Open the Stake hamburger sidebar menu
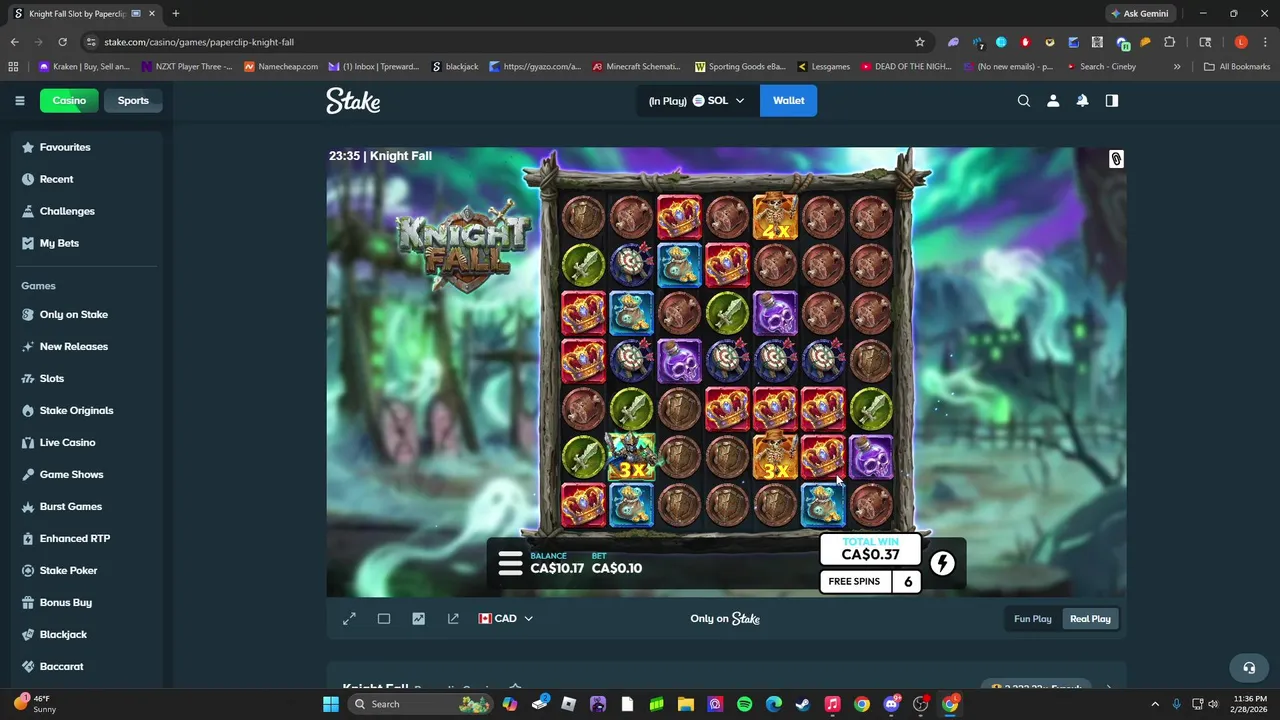 click(x=19, y=100)
